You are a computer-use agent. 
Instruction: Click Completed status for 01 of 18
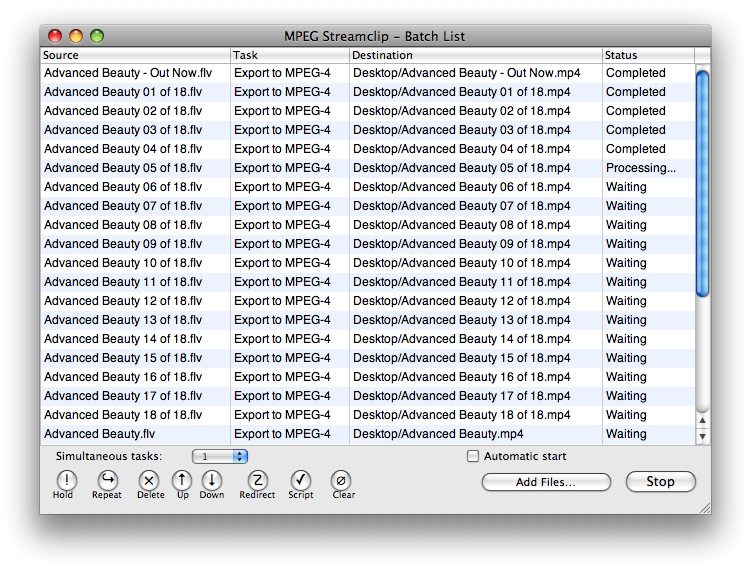point(636,92)
